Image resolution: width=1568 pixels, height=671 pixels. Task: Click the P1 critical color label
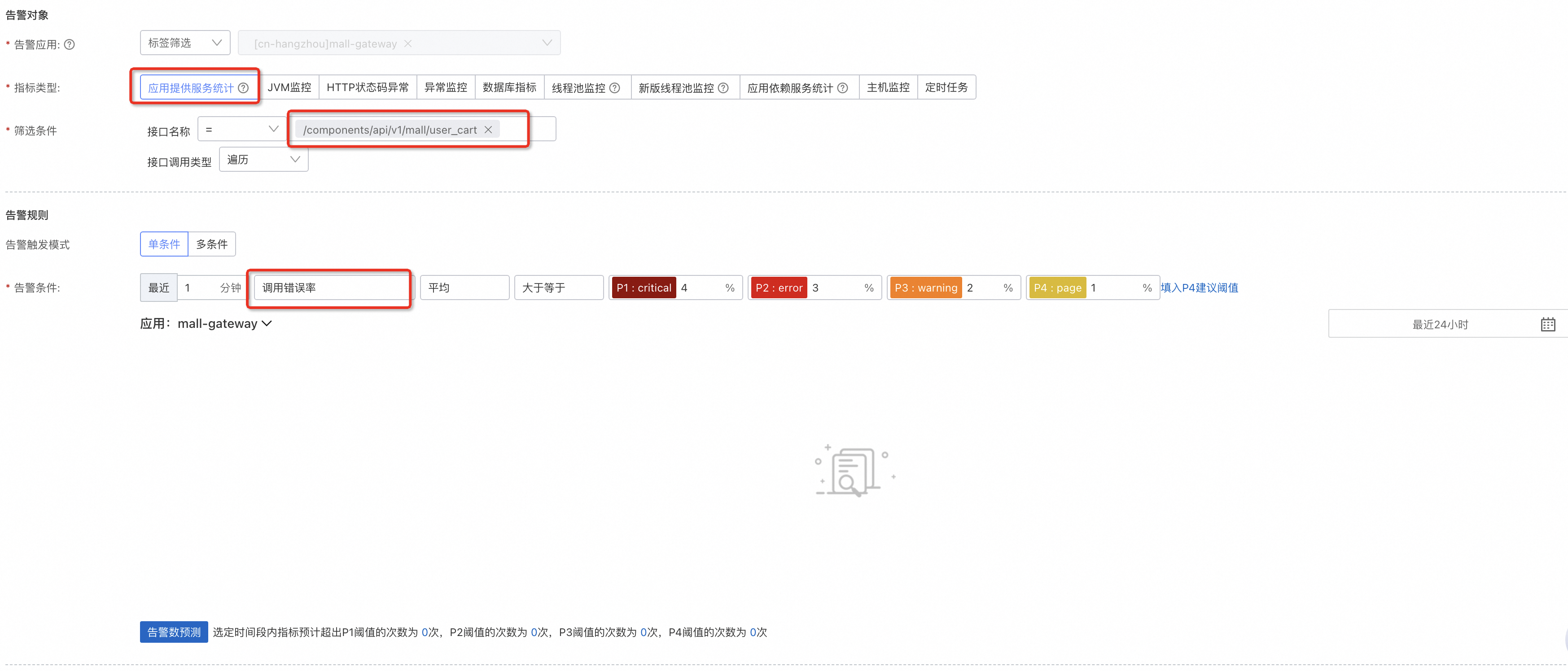pyautogui.click(x=644, y=288)
